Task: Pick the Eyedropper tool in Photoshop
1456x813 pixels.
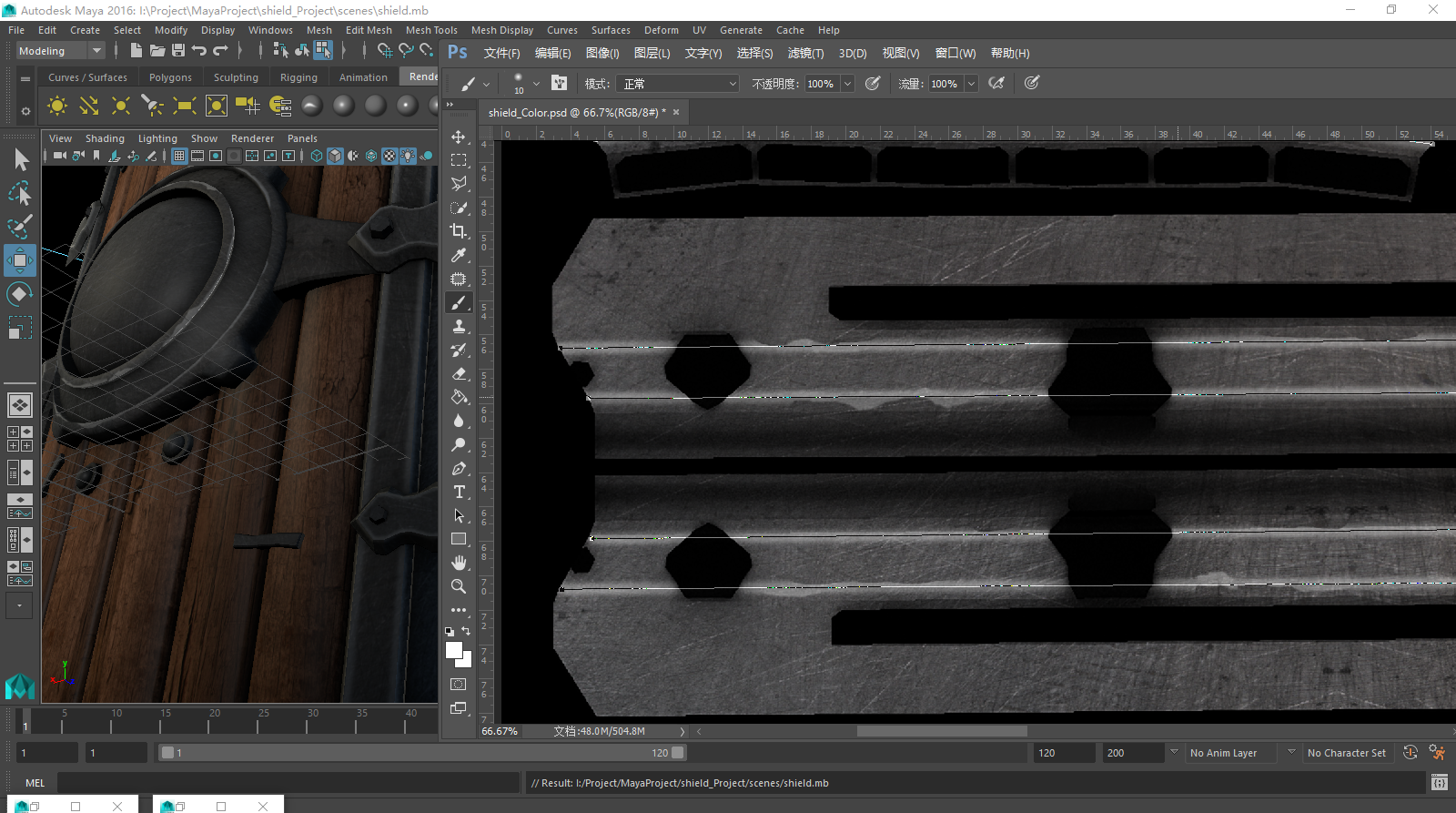Action: tap(459, 255)
